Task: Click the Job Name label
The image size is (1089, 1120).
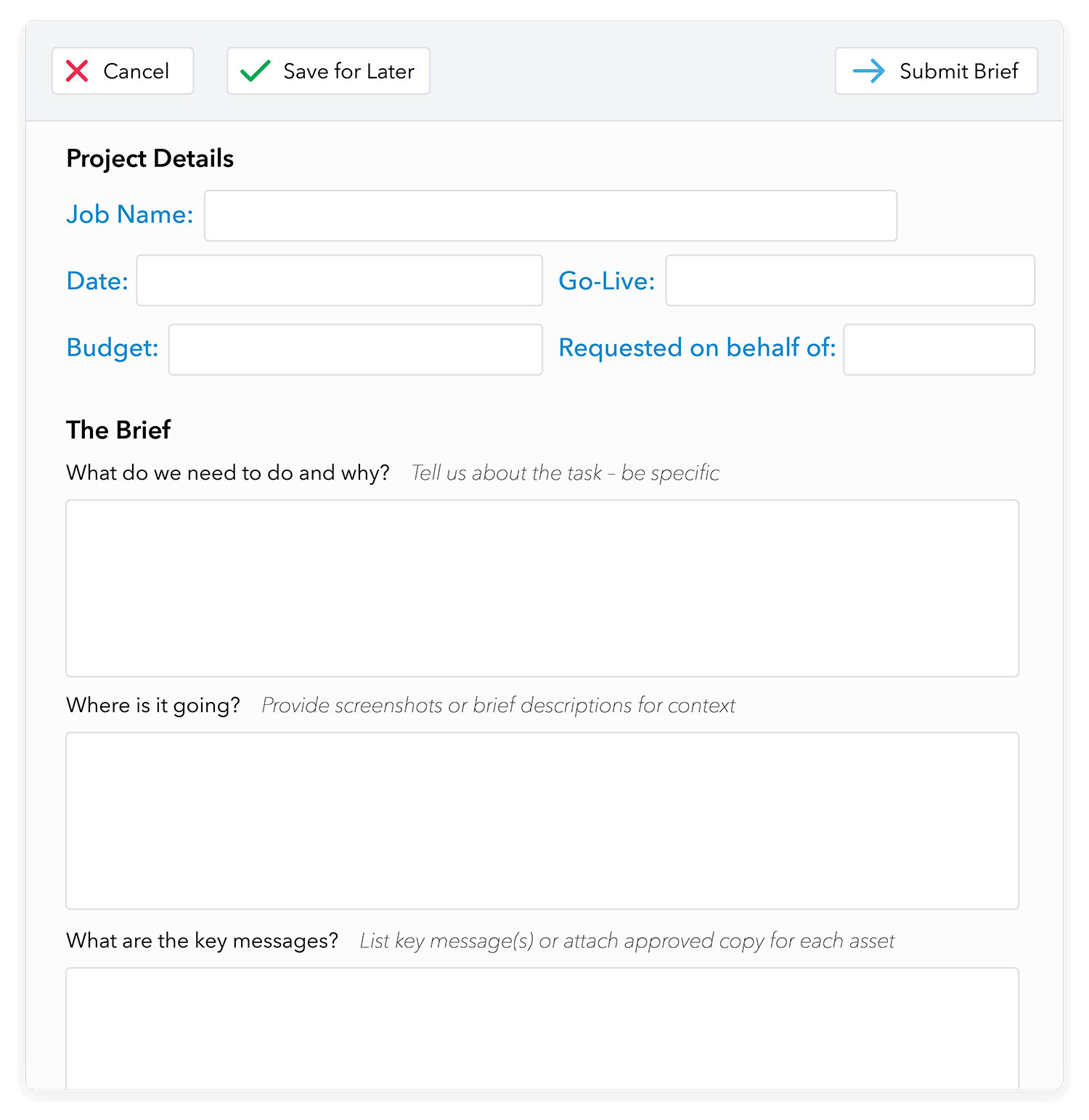Action: click(x=130, y=215)
